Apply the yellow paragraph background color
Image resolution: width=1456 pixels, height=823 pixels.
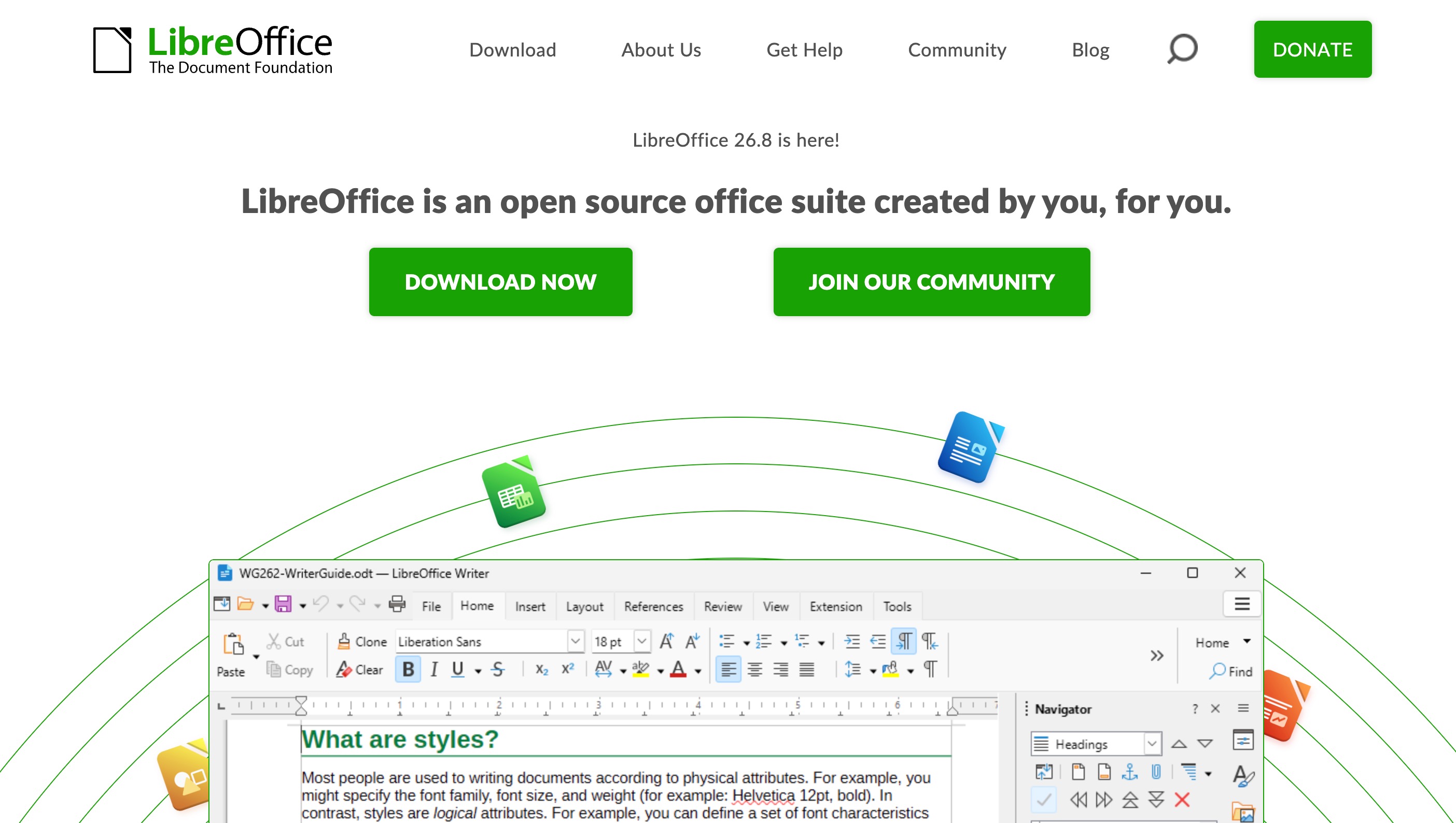click(x=890, y=670)
